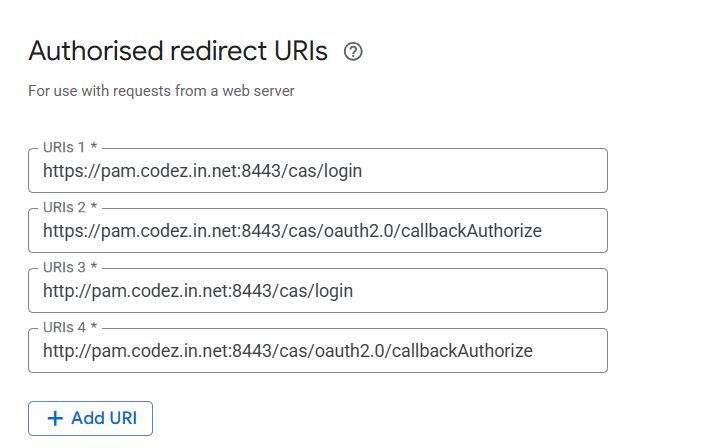Click the 'Authorised redirect URIs' heading
This screenshot has height=448, width=709.
click(x=178, y=52)
